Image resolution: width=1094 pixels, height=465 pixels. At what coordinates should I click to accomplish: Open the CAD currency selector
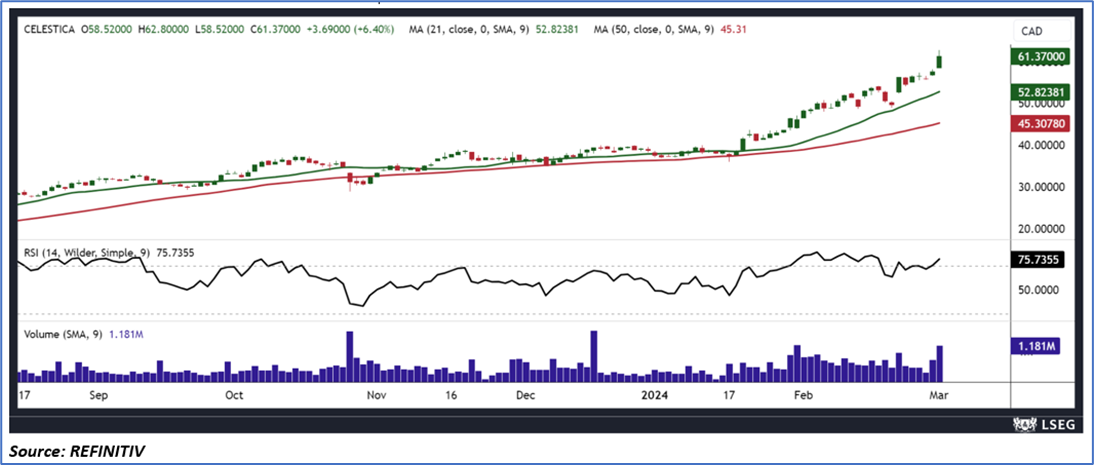pos(1042,32)
